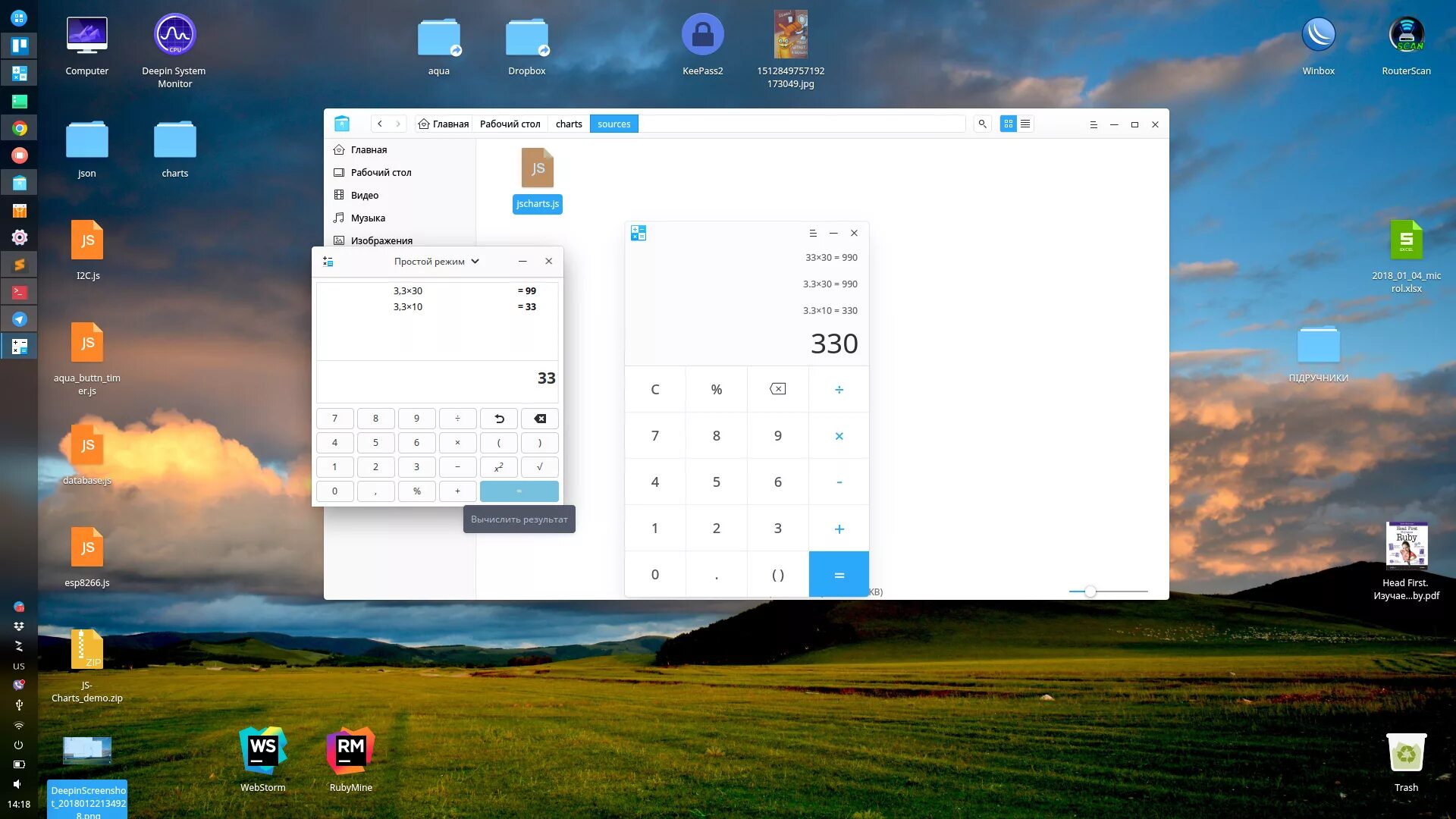Click the backspace icon in large calculator
This screenshot has width=1456, height=819.
pyautogui.click(x=777, y=389)
